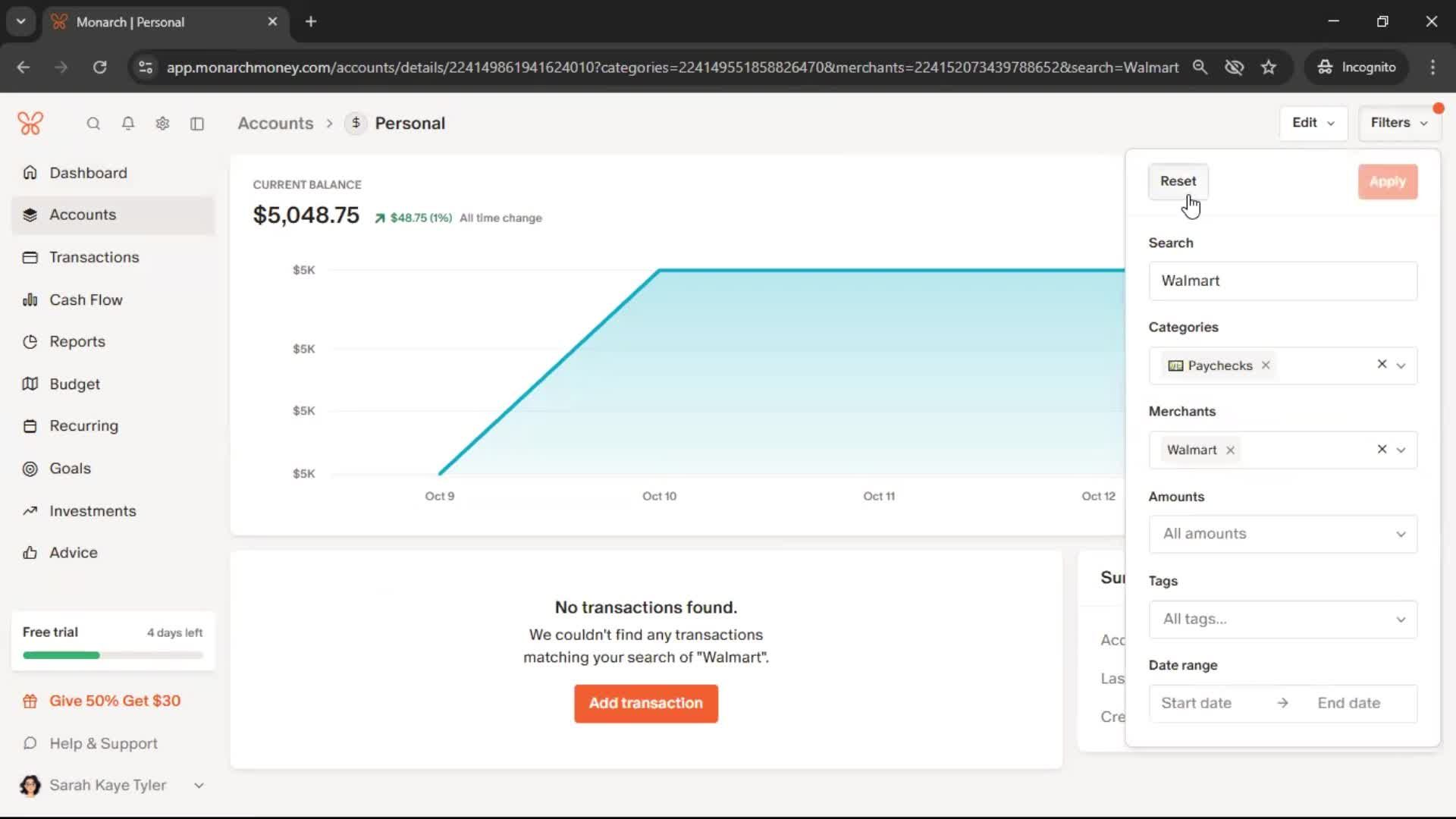Click the tracking protection eye icon

(x=1234, y=67)
